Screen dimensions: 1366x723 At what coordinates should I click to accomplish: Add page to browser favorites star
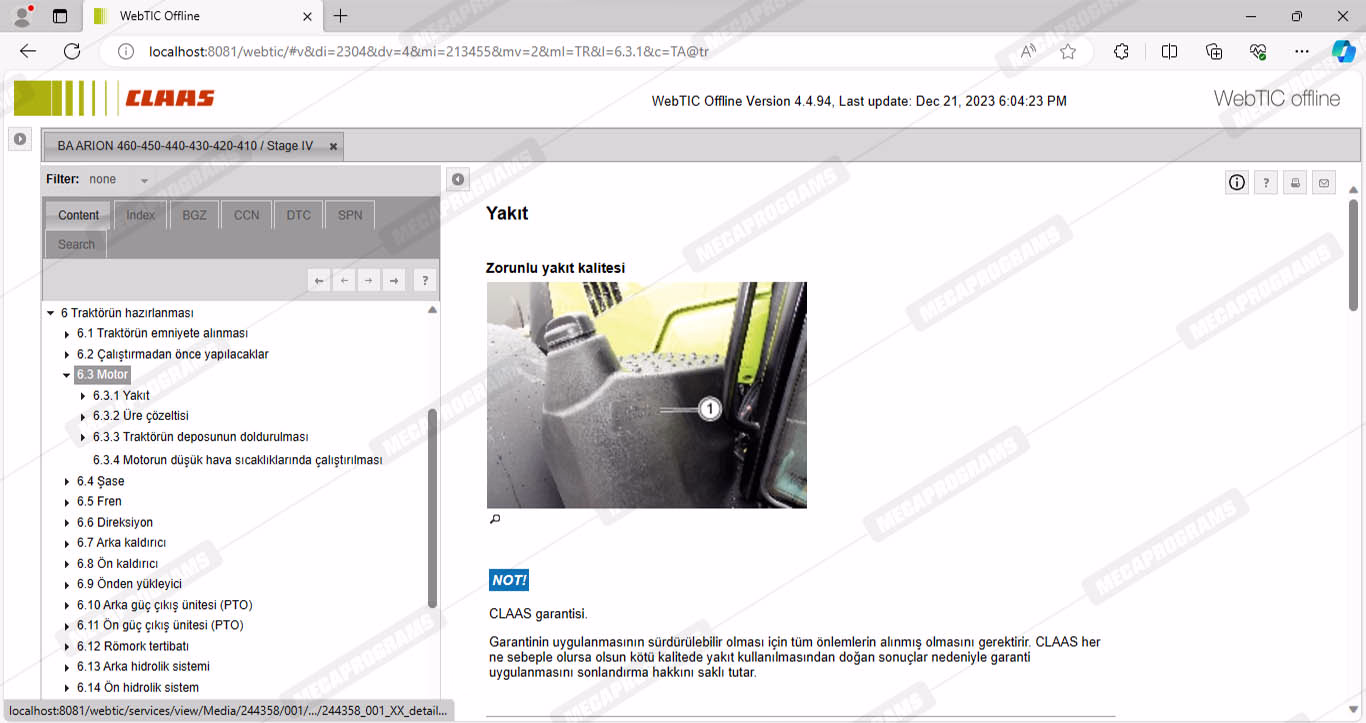(x=1068, y=51)
